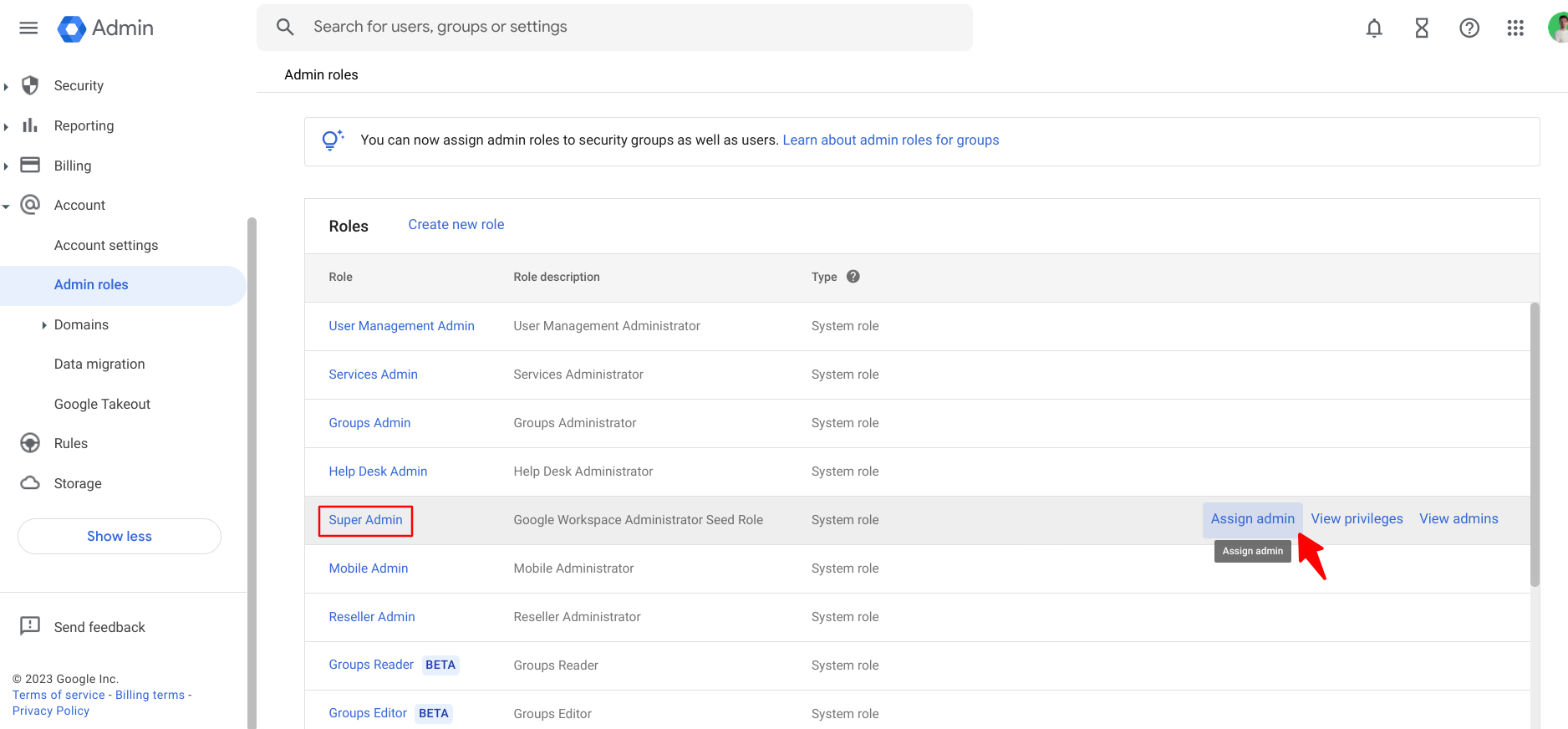Click the Reporting bar chart icon

30,125
